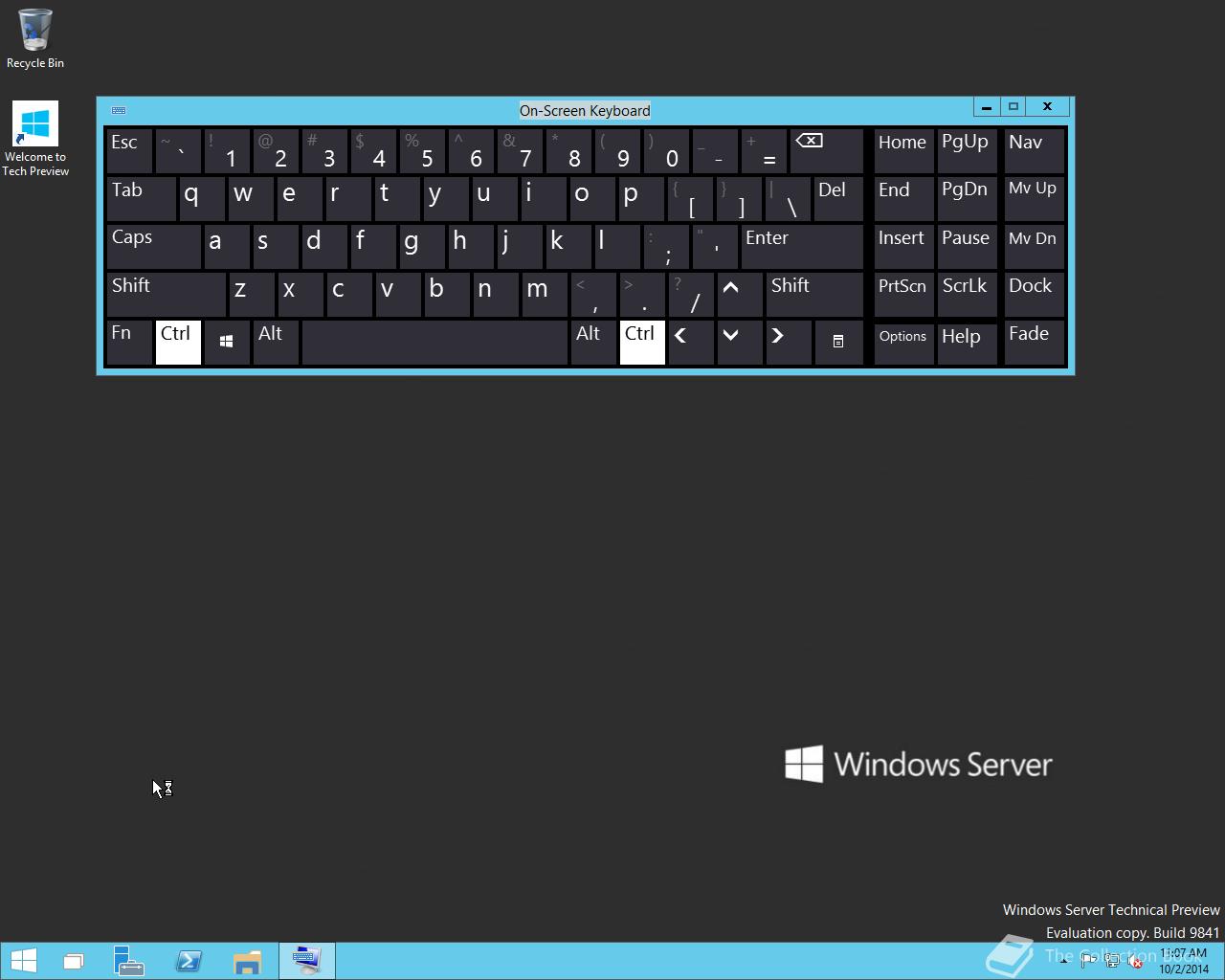Screen dimensions: 1225x980
Task: Toggle the Caps lock key
Action: [153, 247]
